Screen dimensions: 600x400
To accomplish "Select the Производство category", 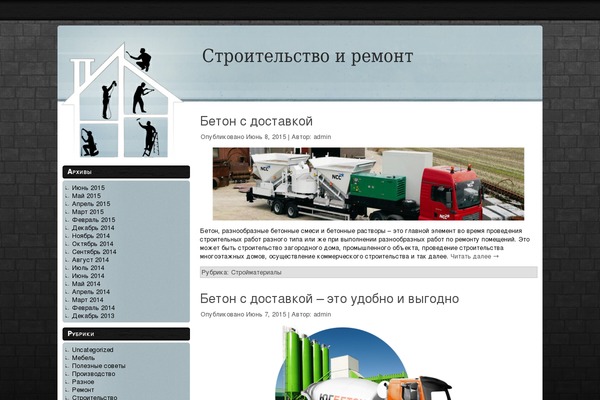I will (93, 374).
